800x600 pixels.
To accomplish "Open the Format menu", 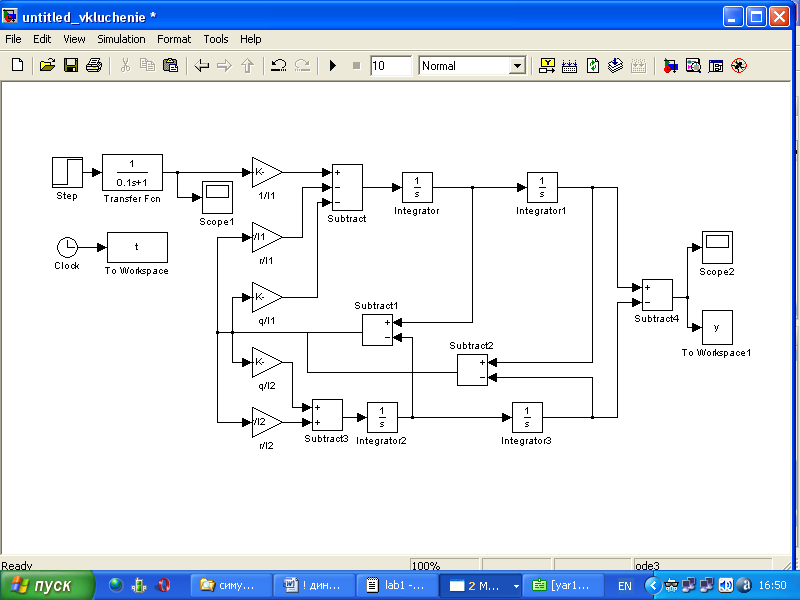I will [173, 39].
